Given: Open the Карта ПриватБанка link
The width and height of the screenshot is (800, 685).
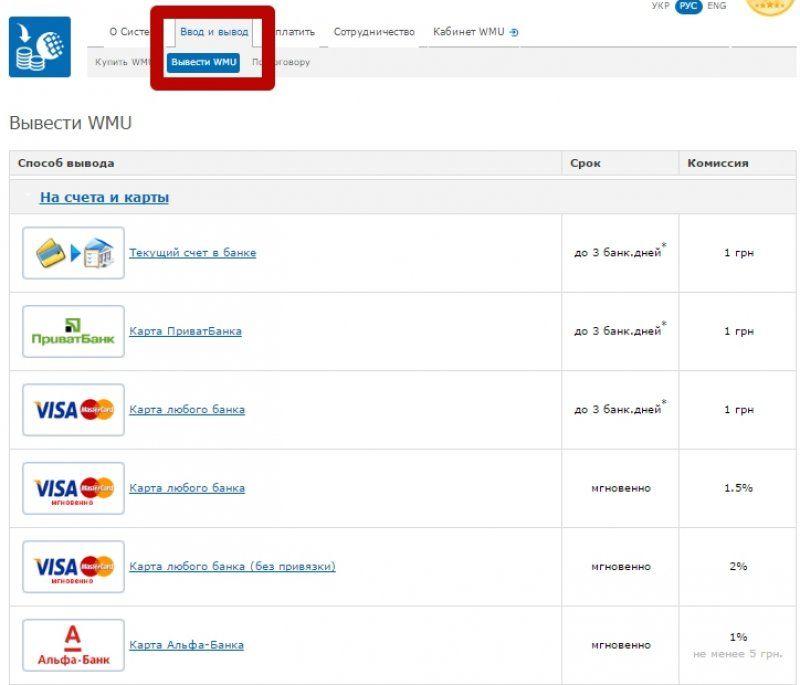Looking at the screenshot, I should pos(185,331).
